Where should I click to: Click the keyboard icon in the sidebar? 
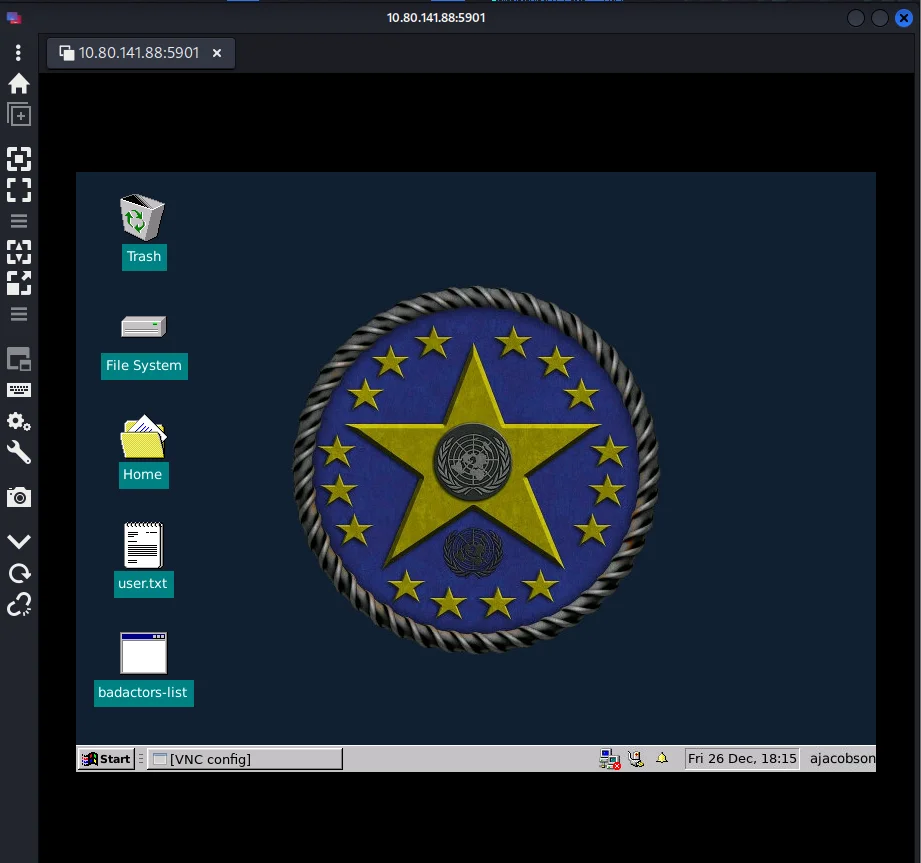(19, 390)
